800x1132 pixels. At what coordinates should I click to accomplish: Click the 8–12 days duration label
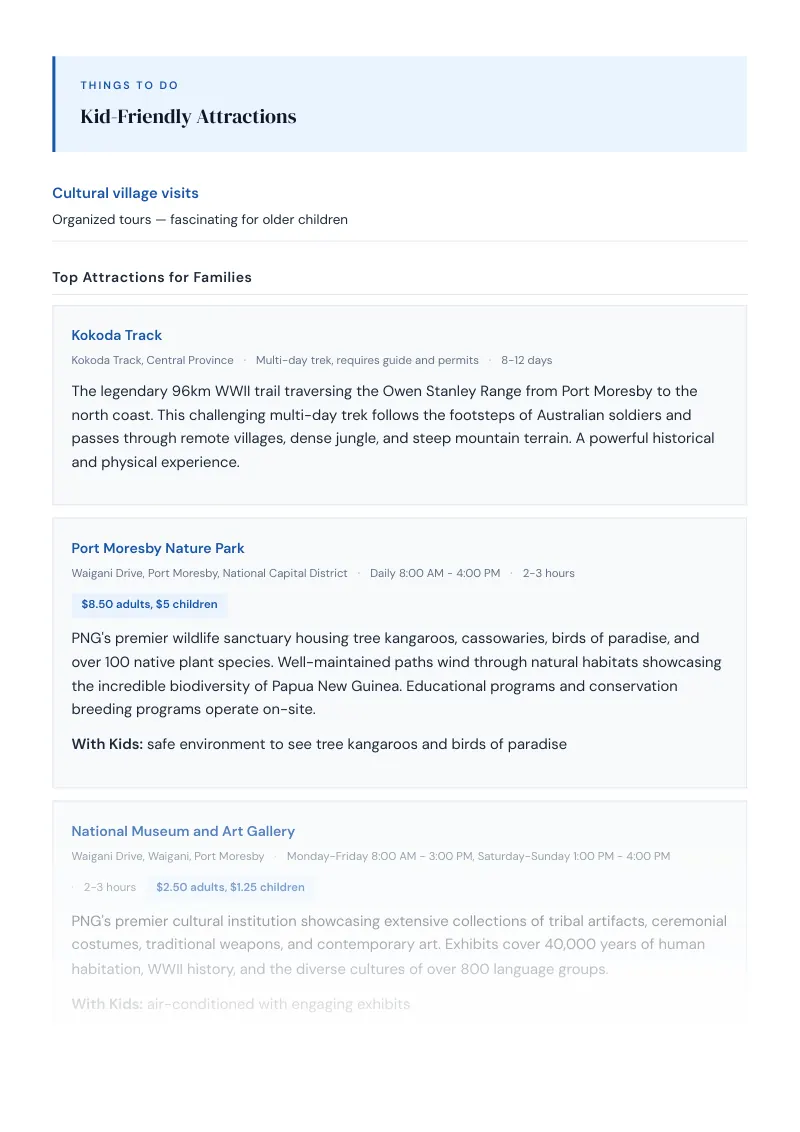(x=526, y=360)
